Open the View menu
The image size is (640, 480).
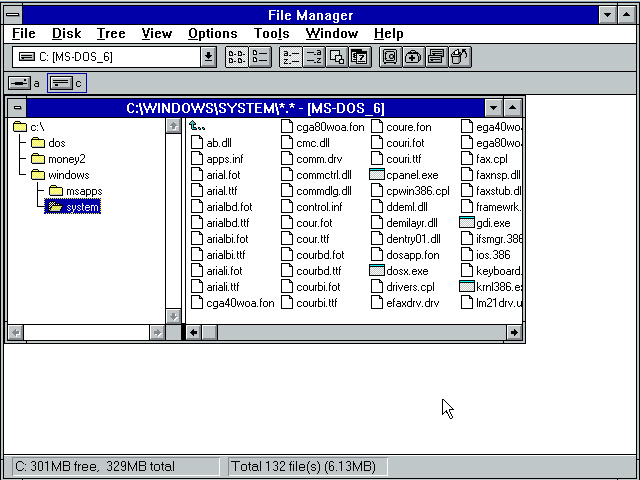157,33
